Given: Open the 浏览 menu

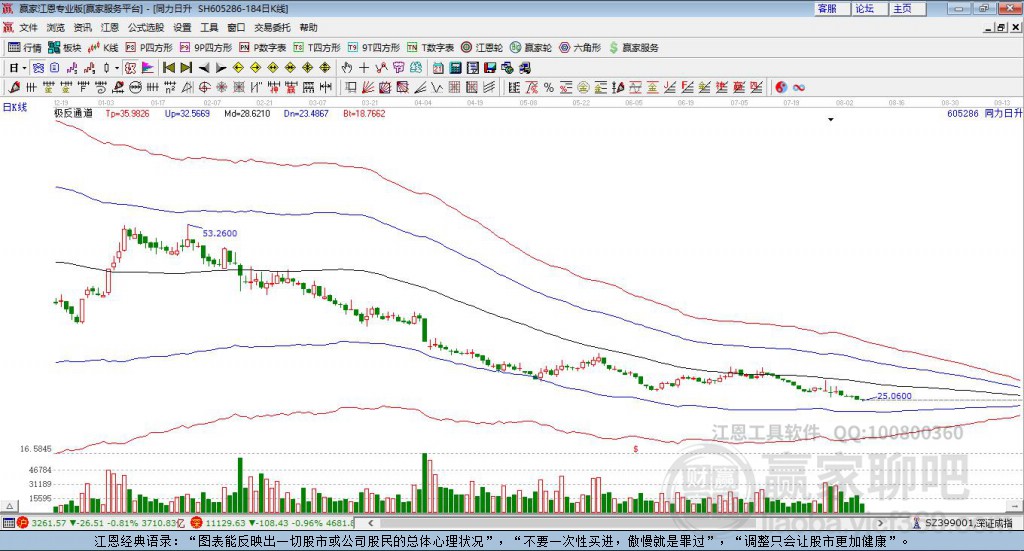Looking at the screenshot, I should [x=56, y=27].
